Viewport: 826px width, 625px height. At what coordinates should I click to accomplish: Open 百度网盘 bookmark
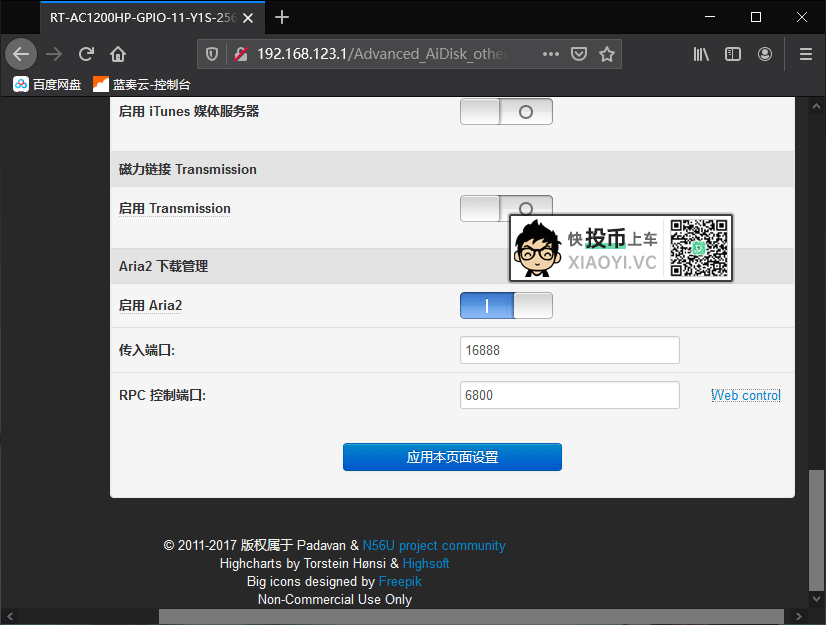[47, 84]
